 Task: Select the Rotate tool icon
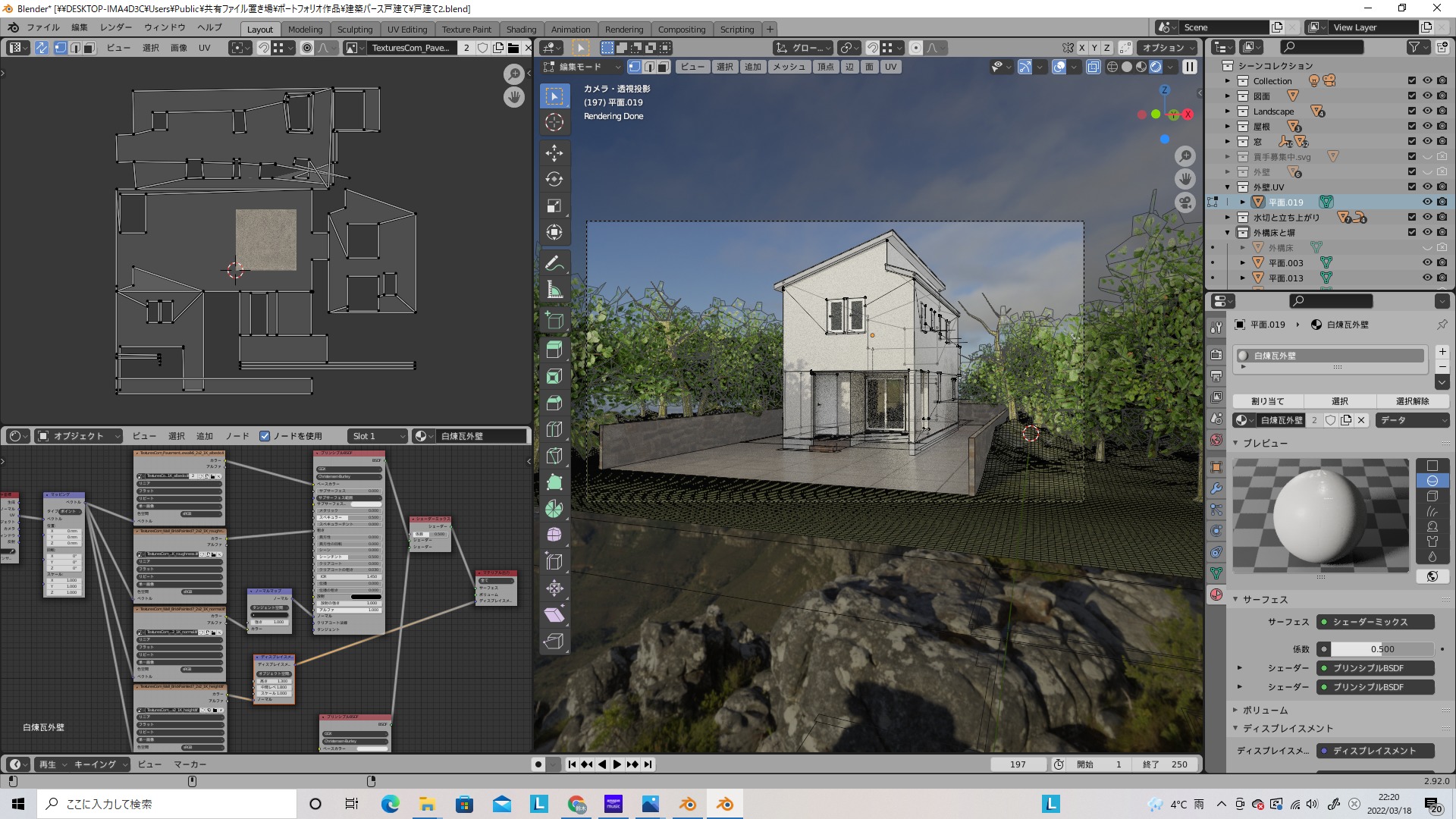coord(554,180)
